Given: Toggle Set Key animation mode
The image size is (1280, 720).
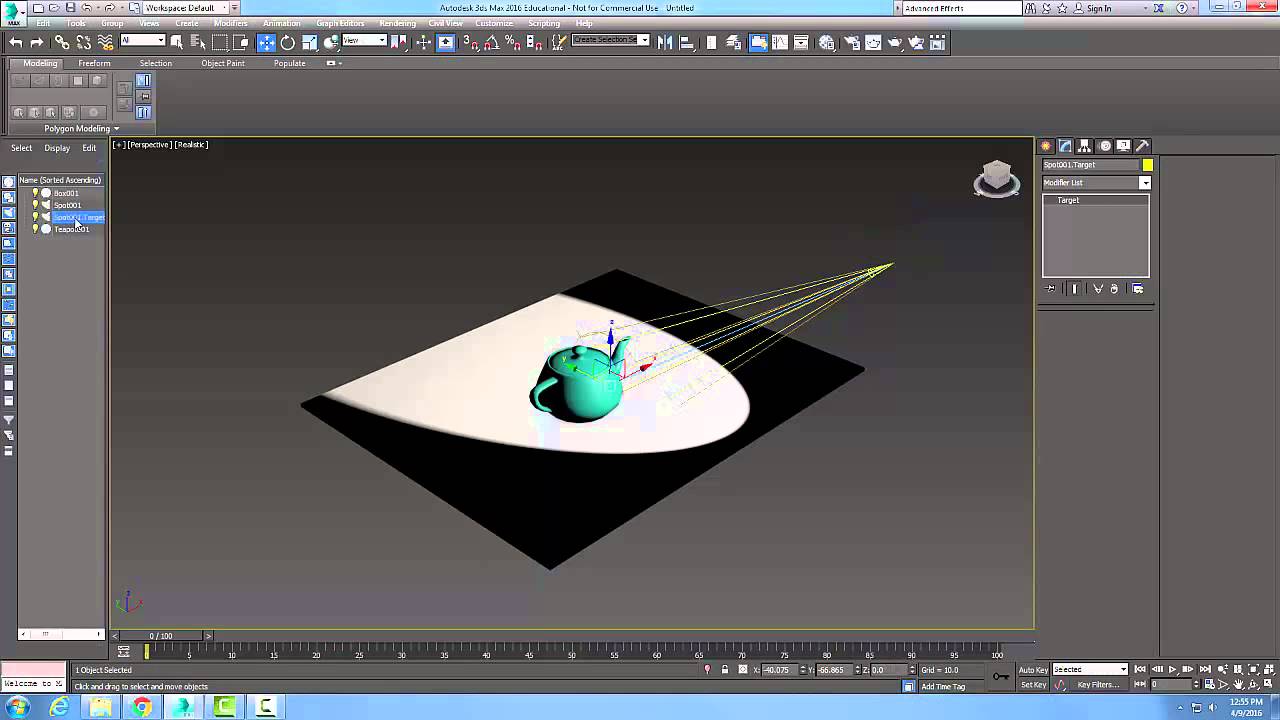Looking at the screenshot, I should click(1033, 685).
